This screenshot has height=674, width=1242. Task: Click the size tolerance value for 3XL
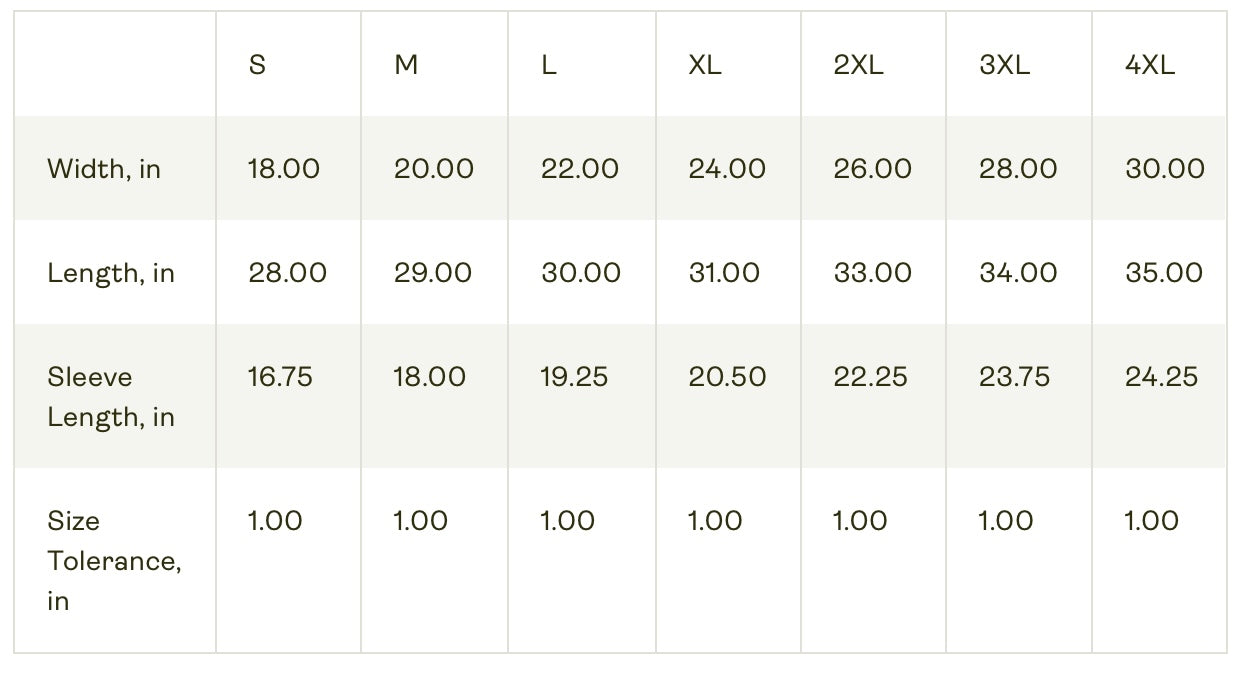point(1005,521)
